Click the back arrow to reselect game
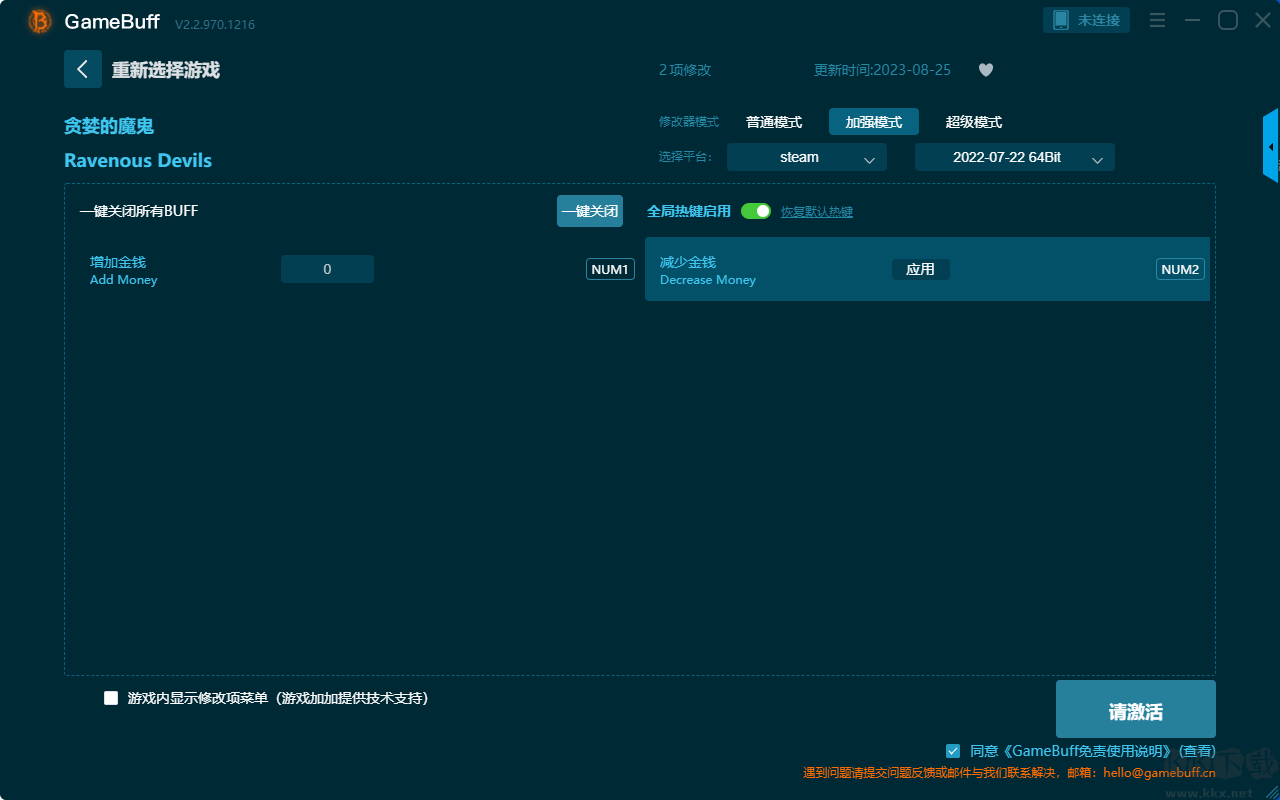The image size is (1280, 800). tap(83, 69)
